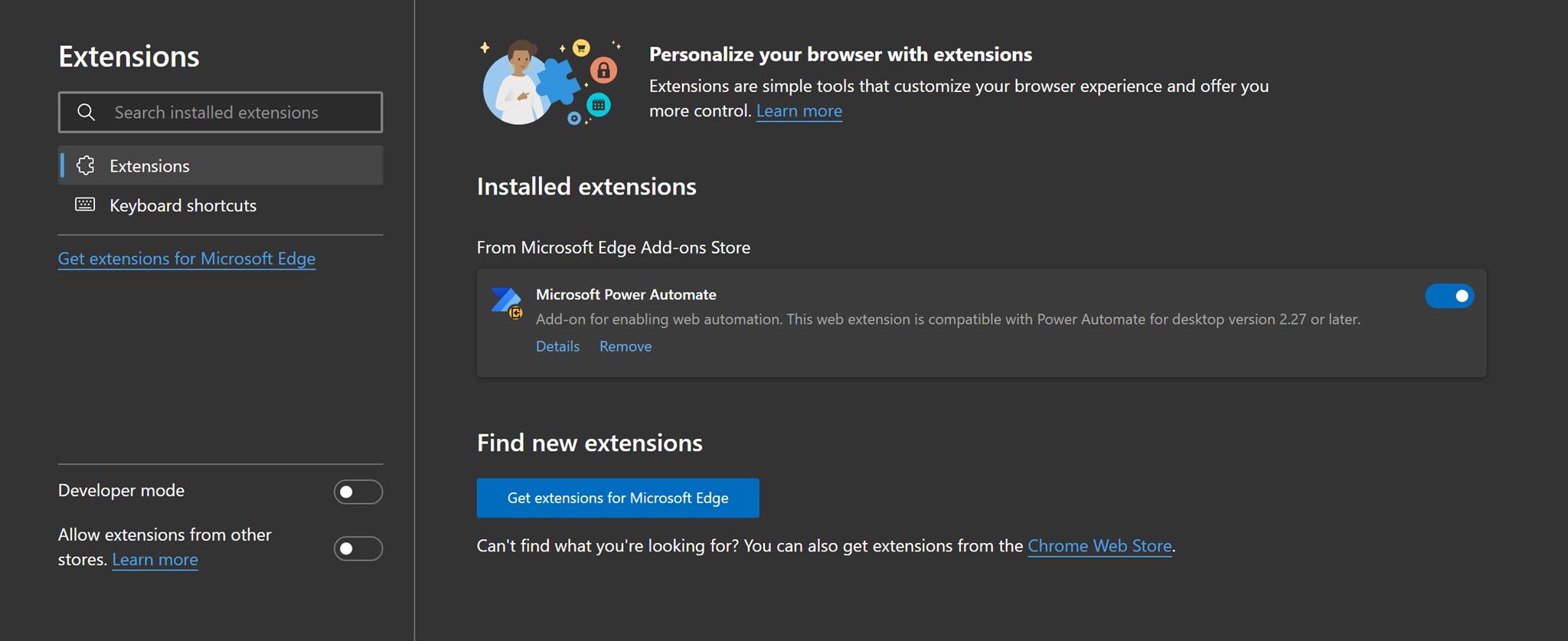Focus the Search installed extensions field
The image size is (1568, 641).
click(220, 113)
